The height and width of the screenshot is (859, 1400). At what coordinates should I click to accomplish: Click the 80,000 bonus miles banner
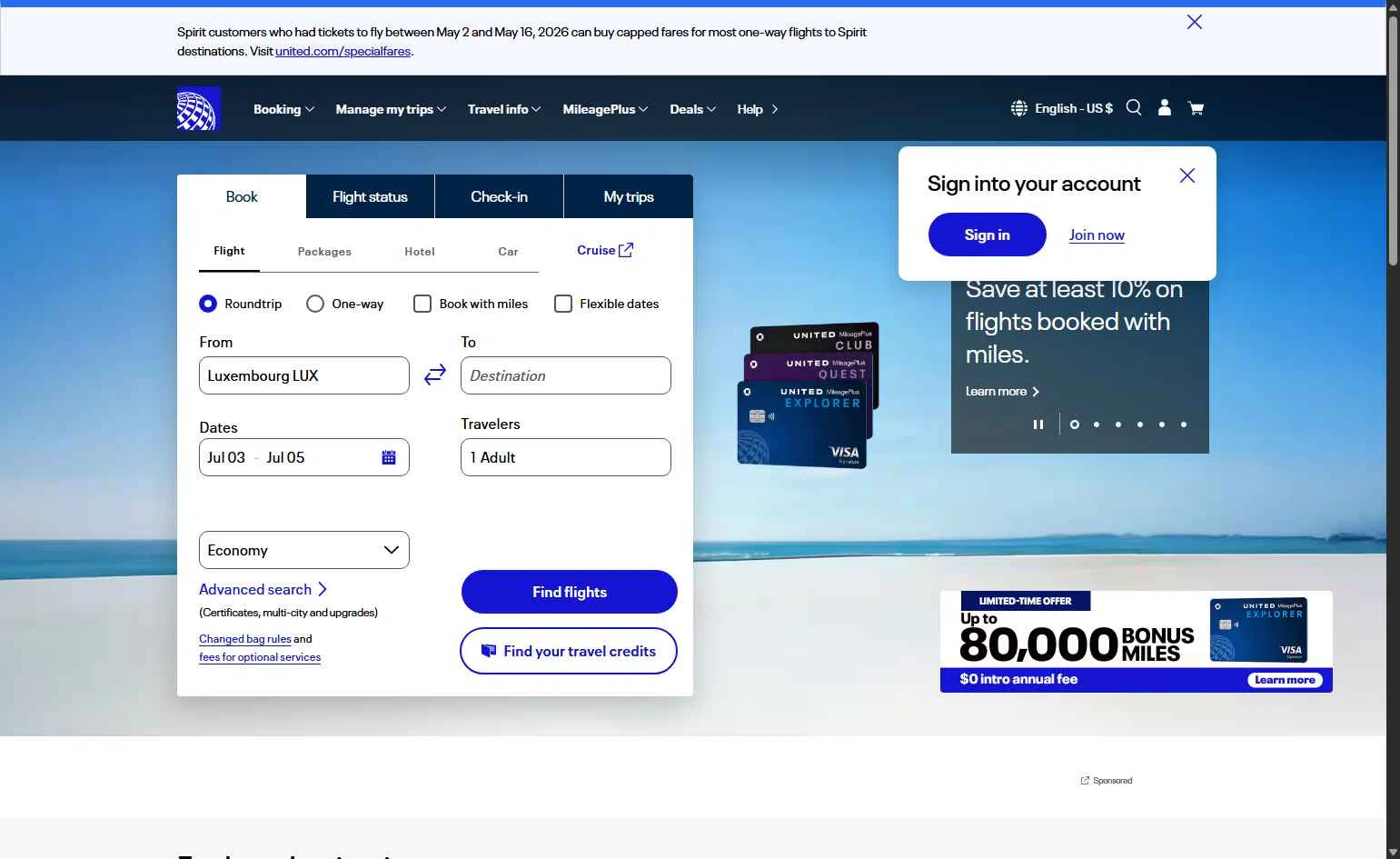1137,642
